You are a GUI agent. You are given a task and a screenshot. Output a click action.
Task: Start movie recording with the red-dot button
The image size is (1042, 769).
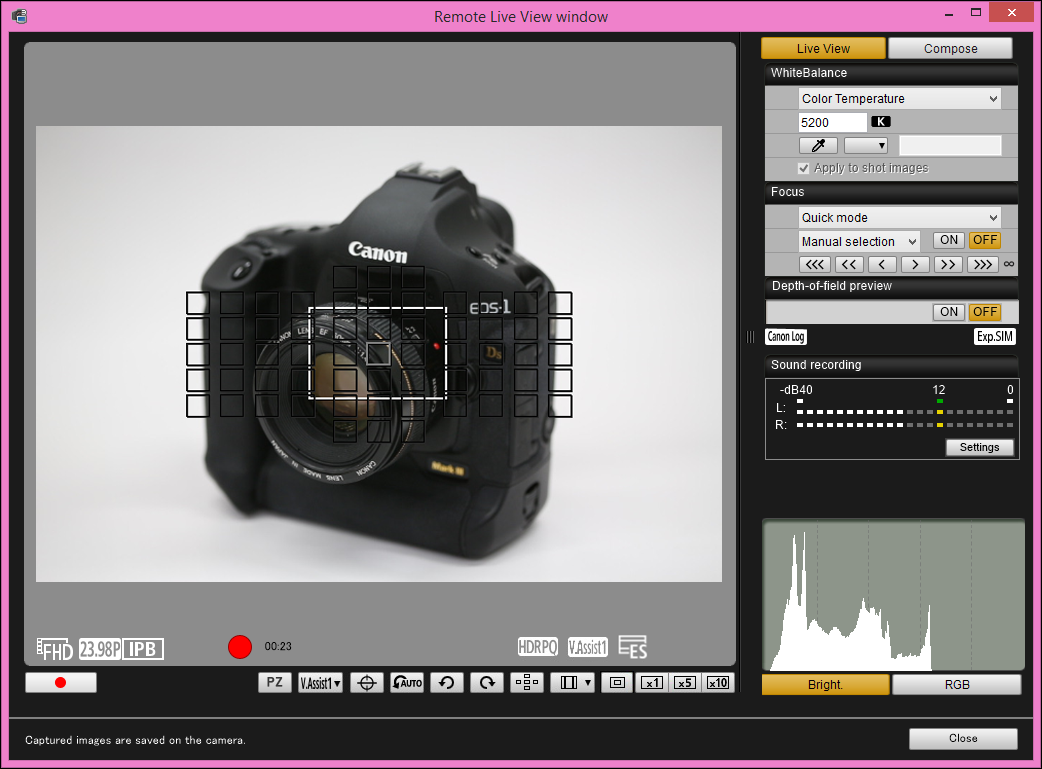(60, 683)
